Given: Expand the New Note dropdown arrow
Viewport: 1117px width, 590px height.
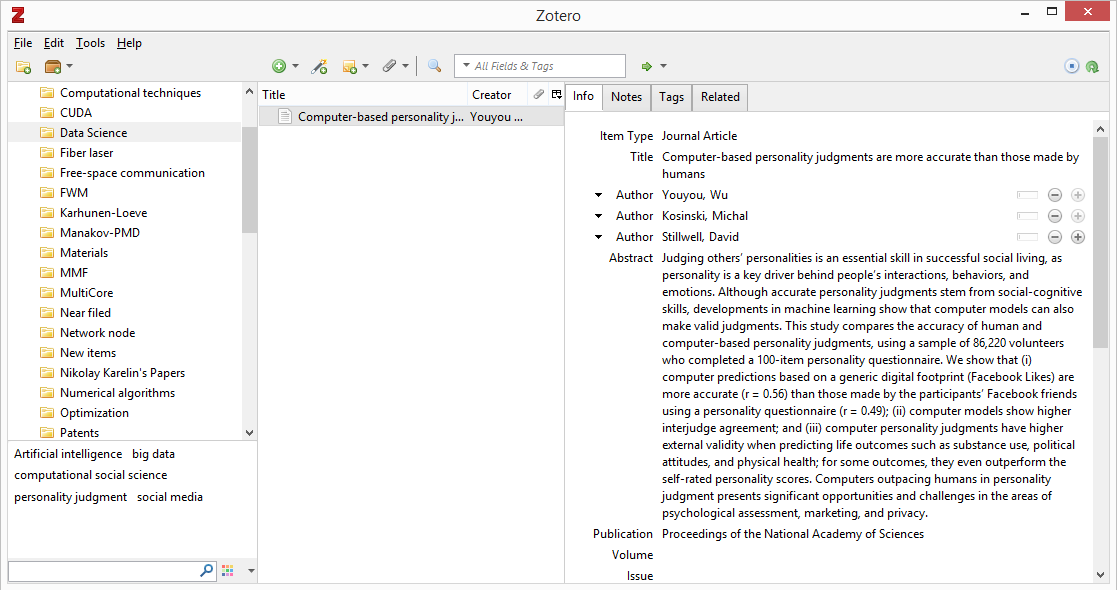Looking at the screenshot, I should (365, 66).
